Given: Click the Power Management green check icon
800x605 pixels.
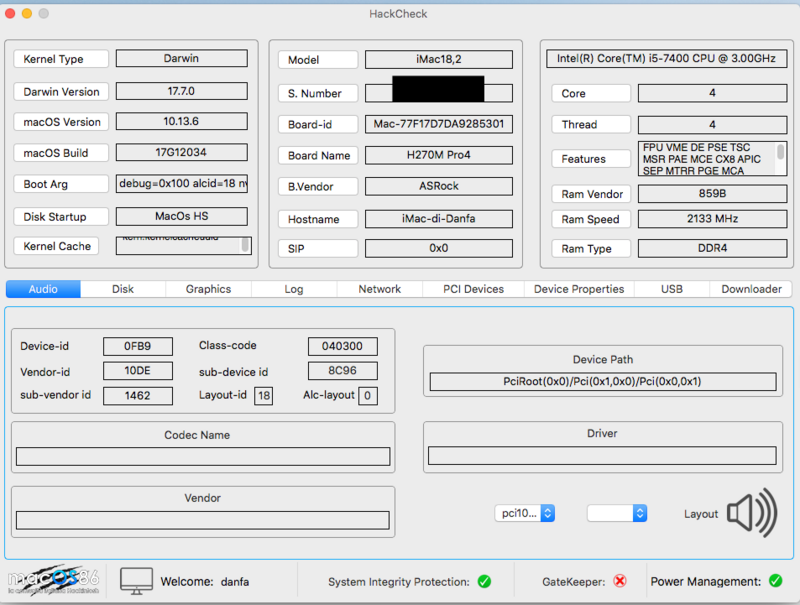Looking at the screenshot, I should coord(775,581).
